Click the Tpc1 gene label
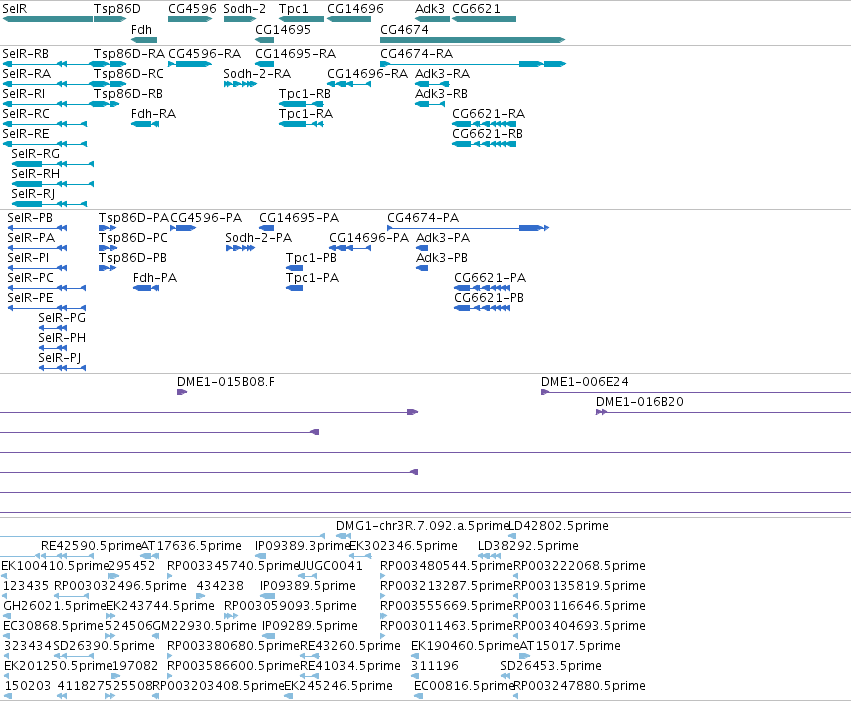 293,9
